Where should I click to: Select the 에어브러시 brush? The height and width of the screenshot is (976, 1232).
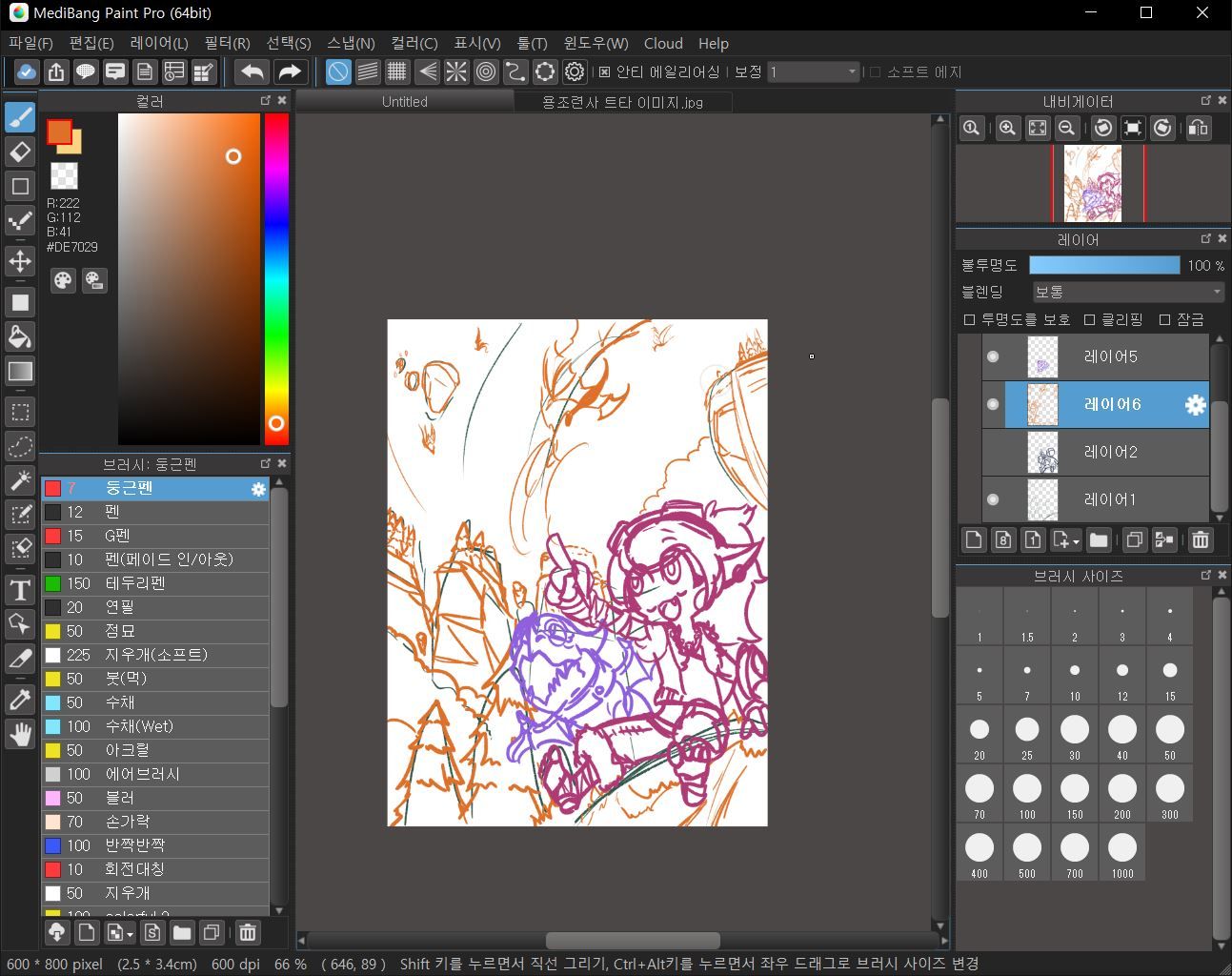pyautogui.click(x=155, y=774)
